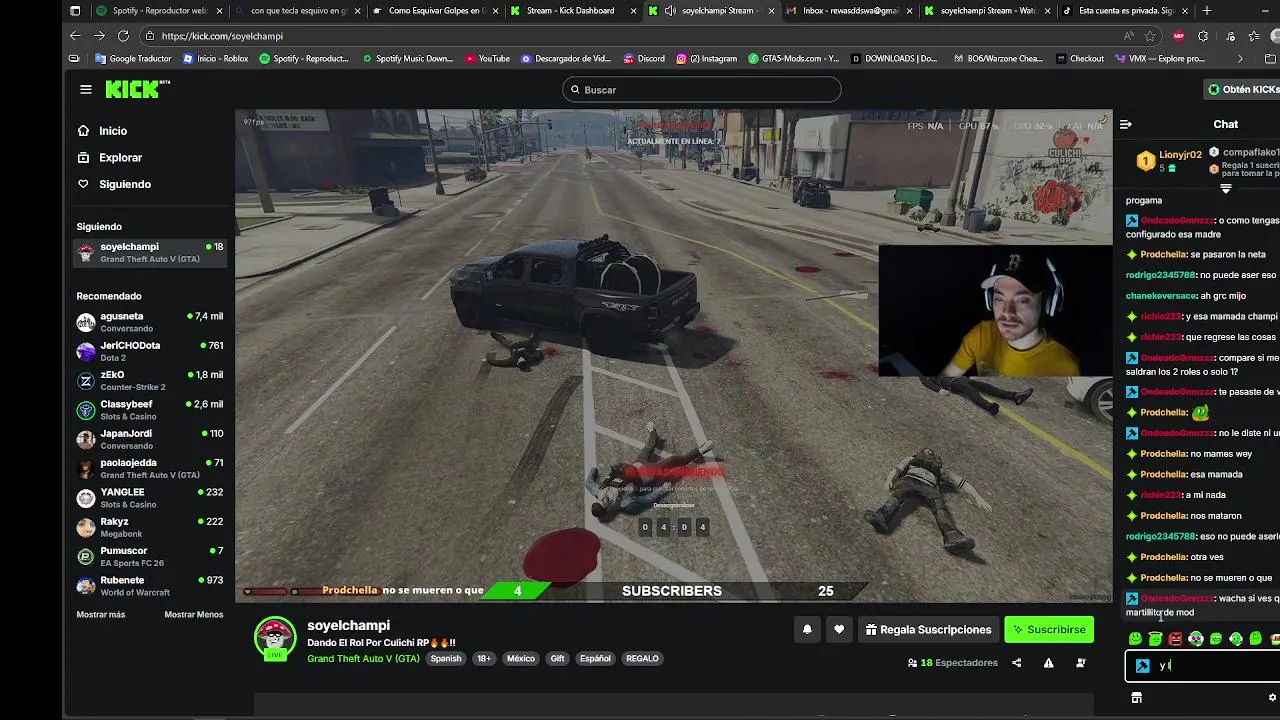Click the chat identity badge in the input
The image size is (1280, 720).
1142,666
